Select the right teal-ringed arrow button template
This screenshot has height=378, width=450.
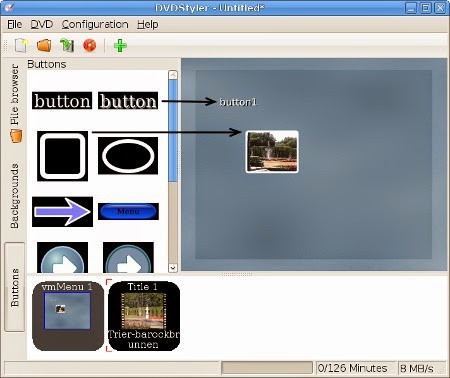[128, 258]
